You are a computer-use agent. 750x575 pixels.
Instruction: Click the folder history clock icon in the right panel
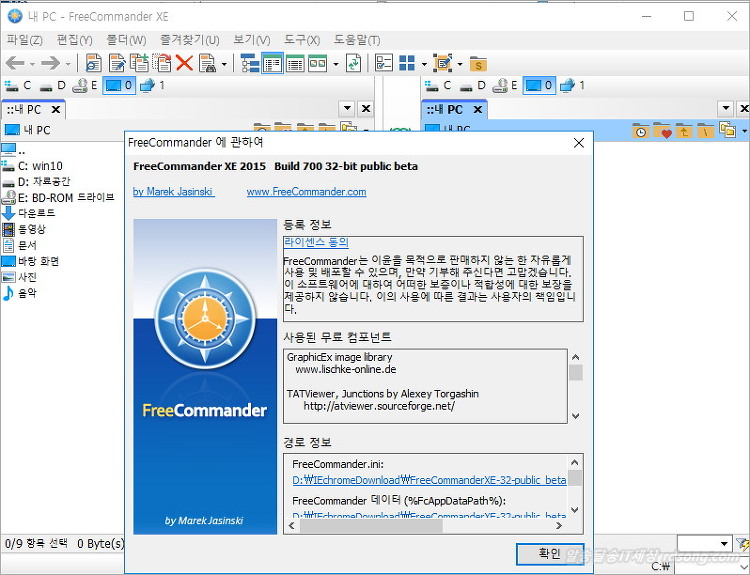640,131
